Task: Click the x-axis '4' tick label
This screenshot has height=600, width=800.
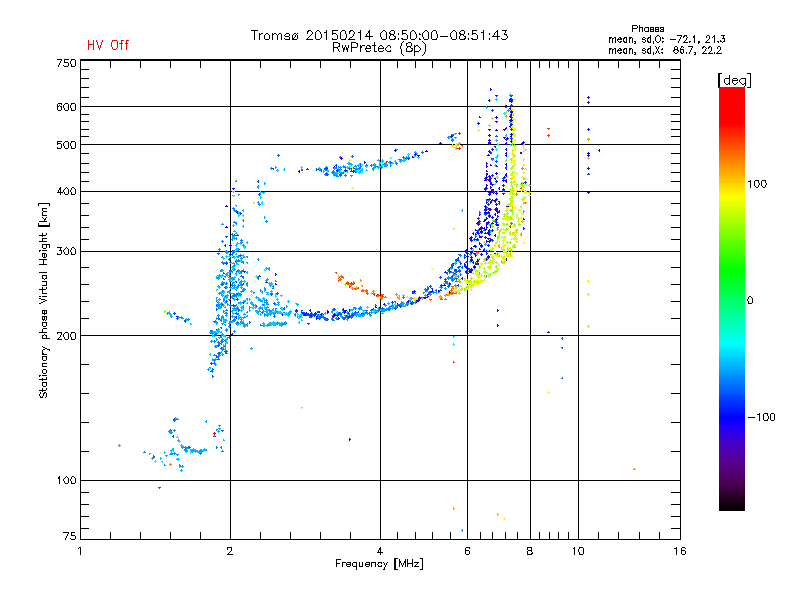Action: (x=380, y=551)
